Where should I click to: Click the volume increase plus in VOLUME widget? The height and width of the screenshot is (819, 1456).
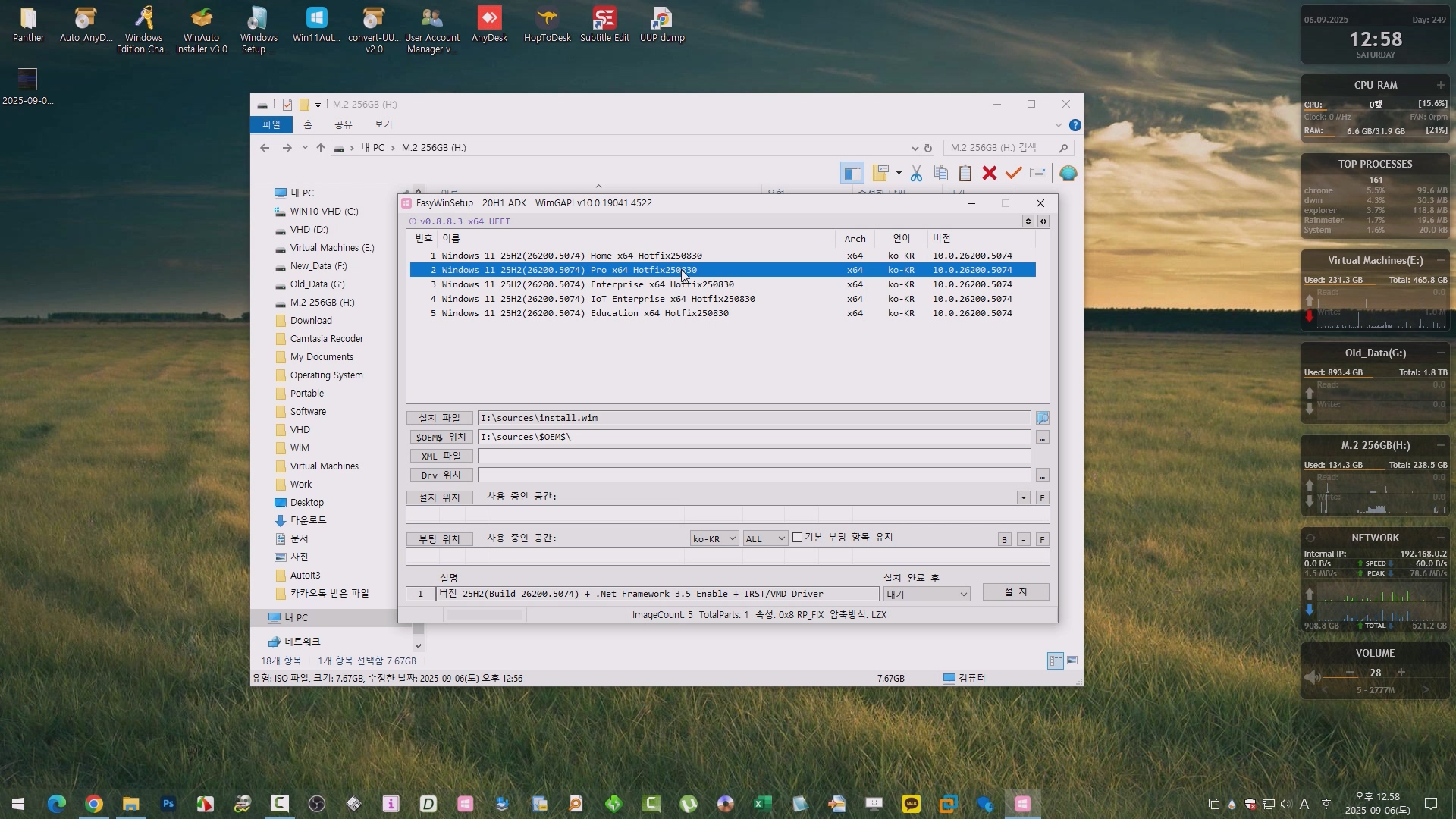[x=1401, y=673]
